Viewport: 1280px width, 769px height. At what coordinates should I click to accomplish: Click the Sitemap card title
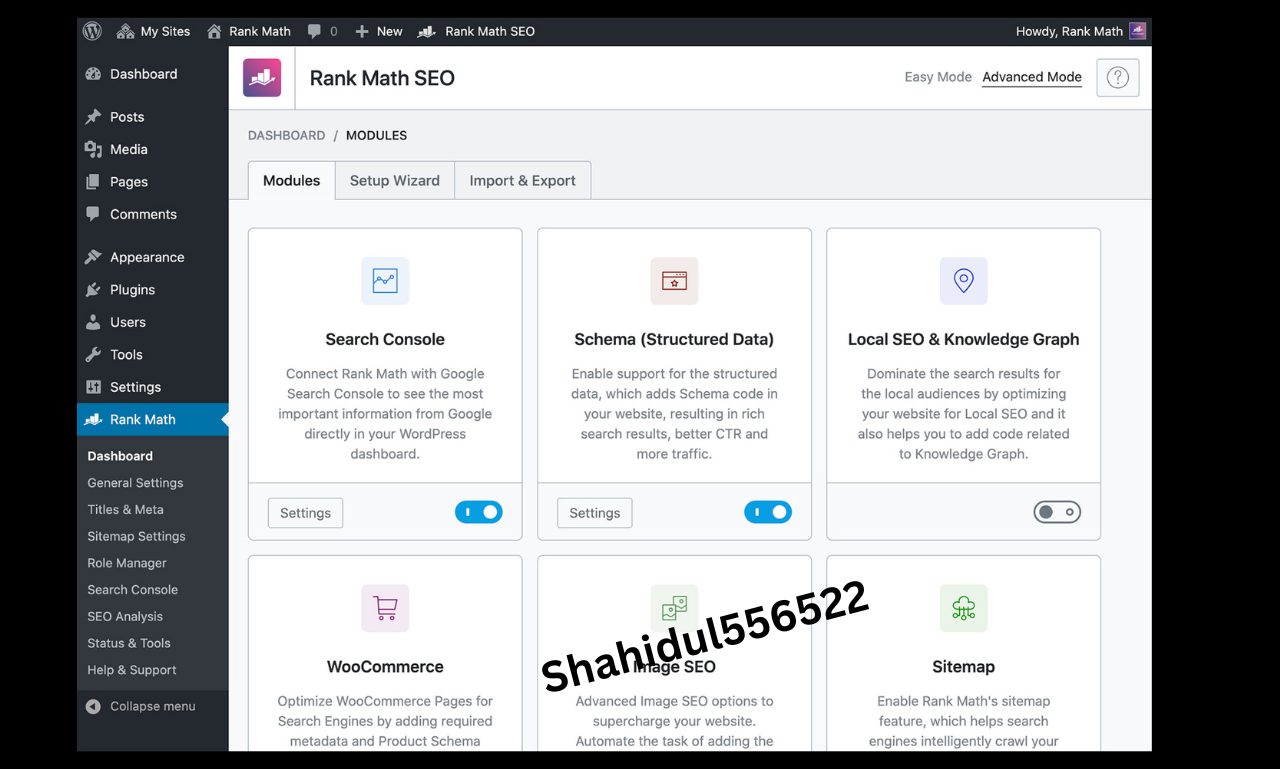(964, 667)
